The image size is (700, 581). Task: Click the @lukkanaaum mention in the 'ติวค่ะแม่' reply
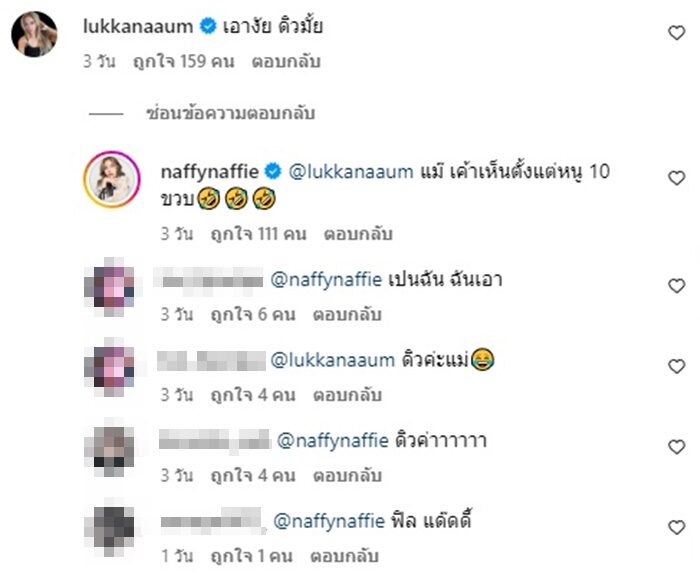pyautogui.click(x=333, y=360)
